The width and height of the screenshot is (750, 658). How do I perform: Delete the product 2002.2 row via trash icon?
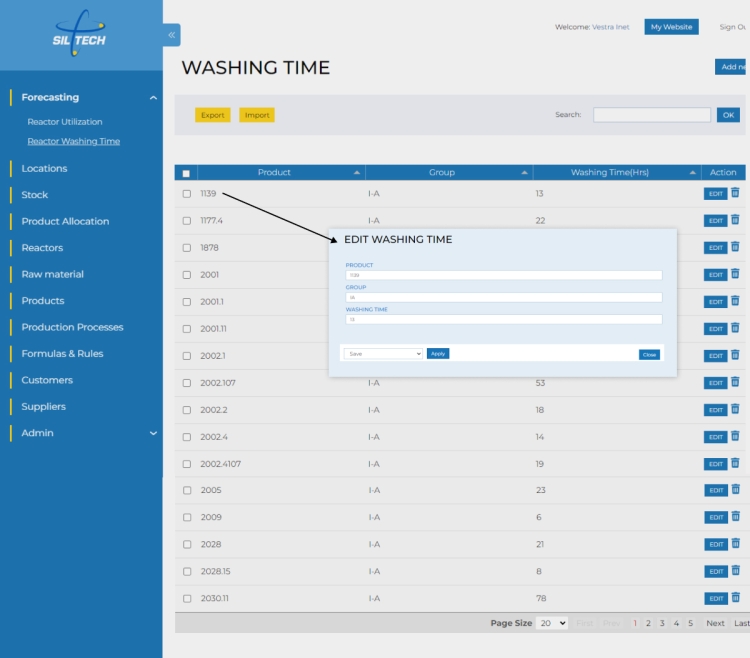coord(735,409)
